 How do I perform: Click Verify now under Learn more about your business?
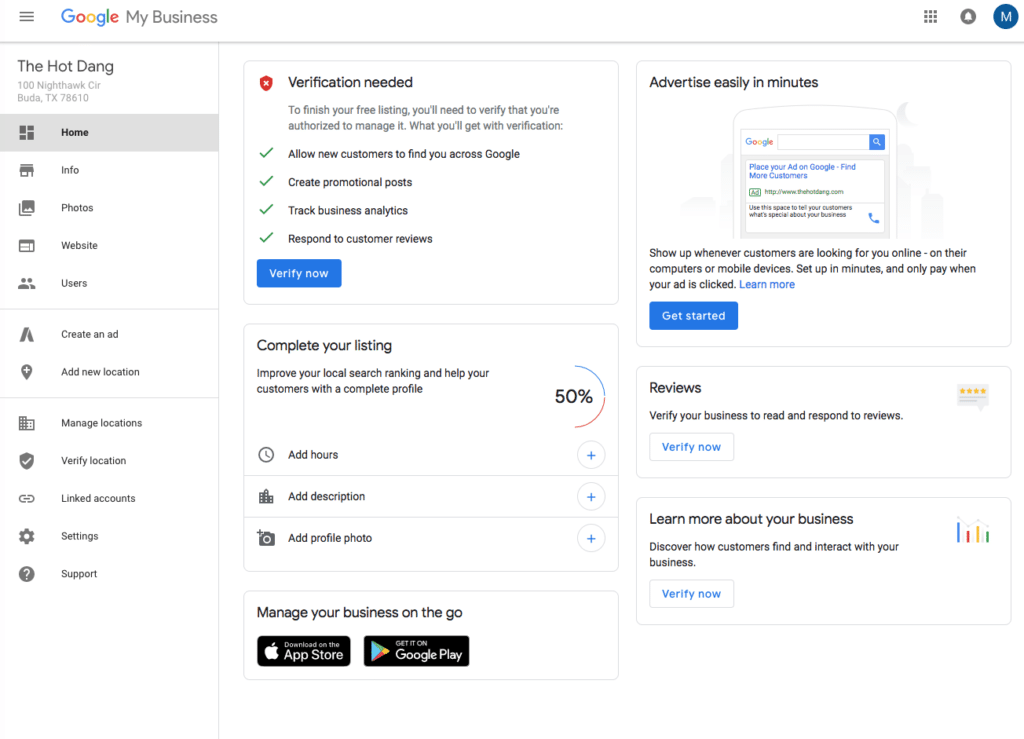click(691, 594)
